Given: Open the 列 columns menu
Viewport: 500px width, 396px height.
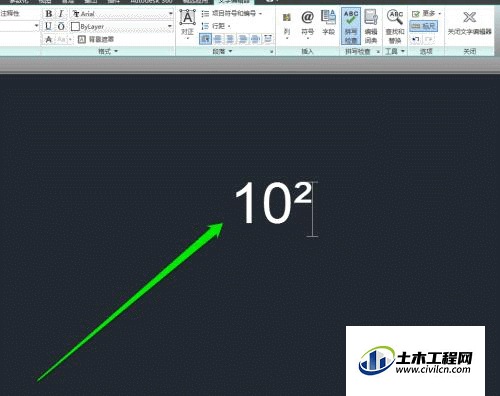Looking at the screenshot, I should coord(287,25).
